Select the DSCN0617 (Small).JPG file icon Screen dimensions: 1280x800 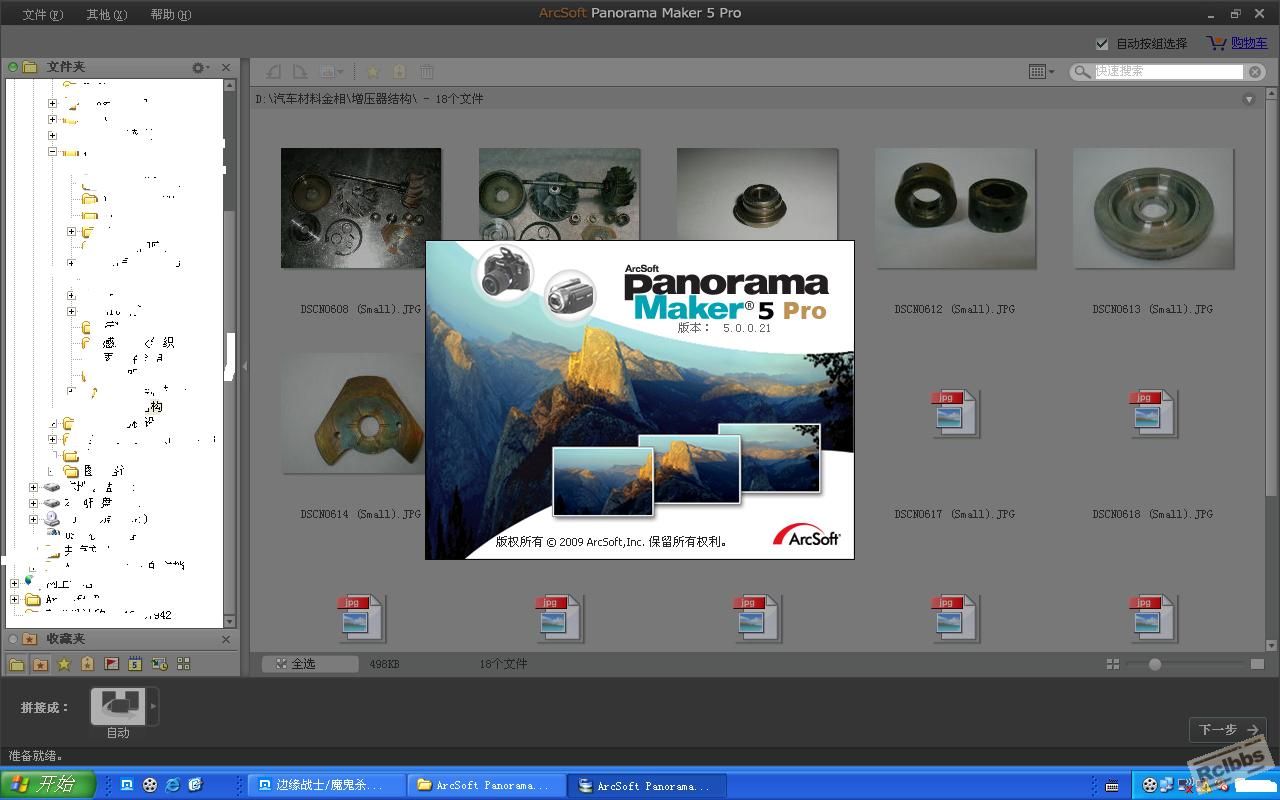[x=955, y=413]
